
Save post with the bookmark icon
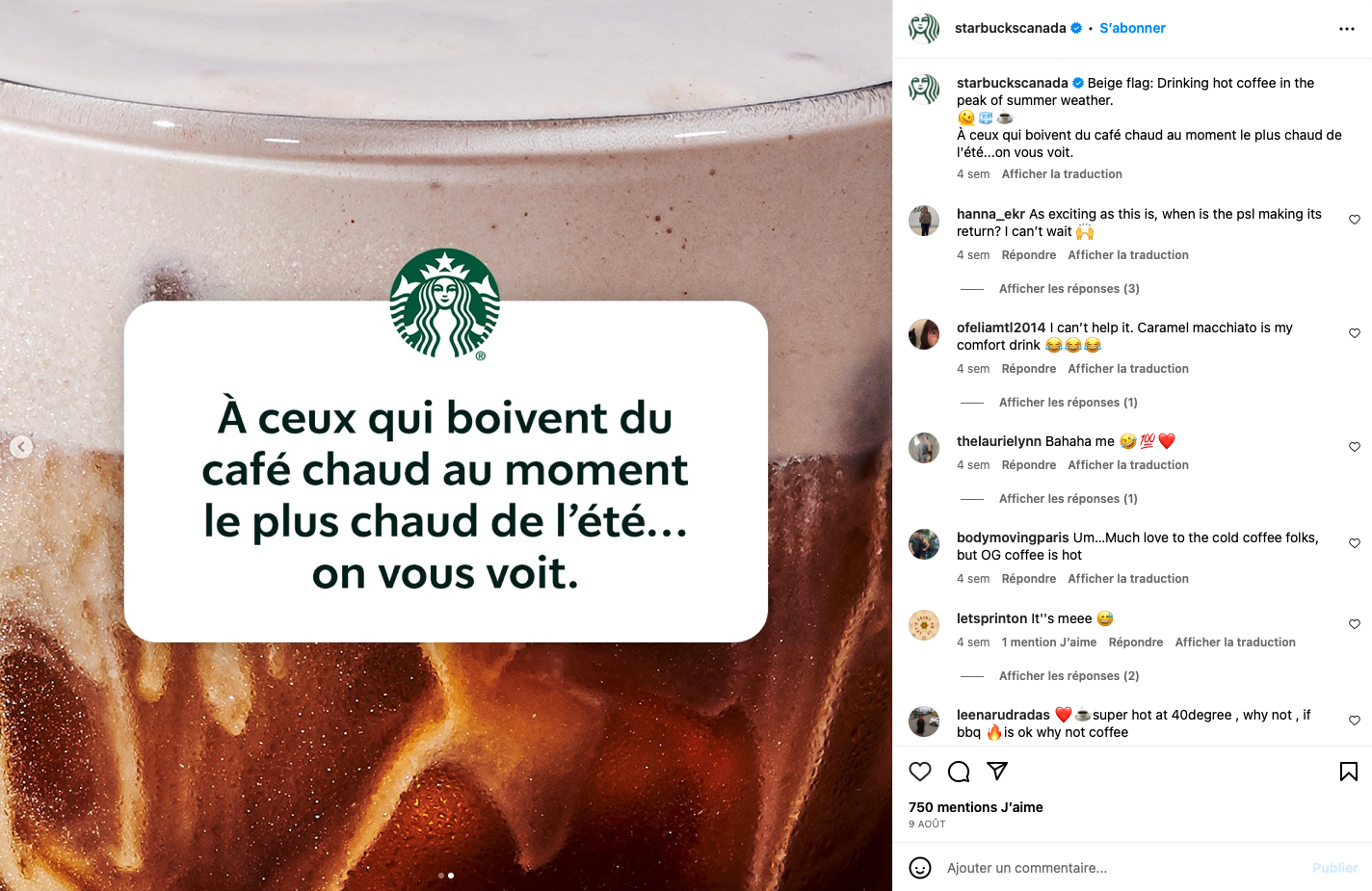(1349, 772)
